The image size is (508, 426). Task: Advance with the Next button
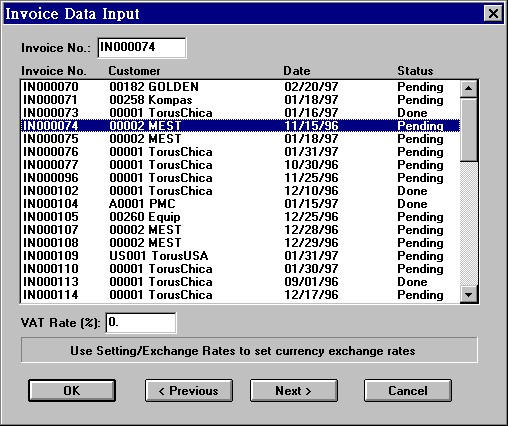(x=294, y=390)
